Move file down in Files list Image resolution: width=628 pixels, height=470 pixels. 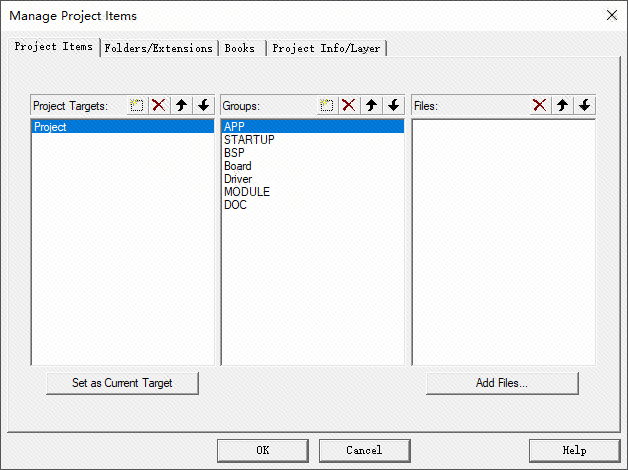pos(585,105)
